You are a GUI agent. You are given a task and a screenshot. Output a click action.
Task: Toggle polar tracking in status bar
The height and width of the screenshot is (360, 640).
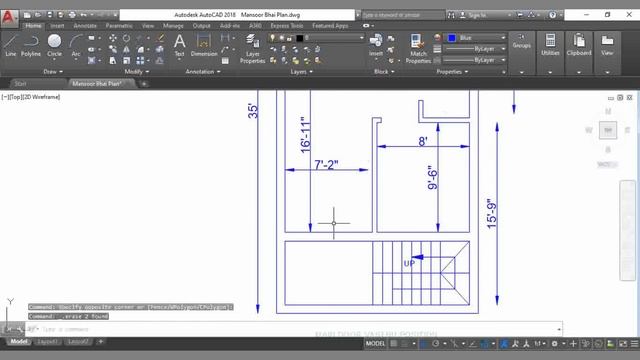click(436, 344)
